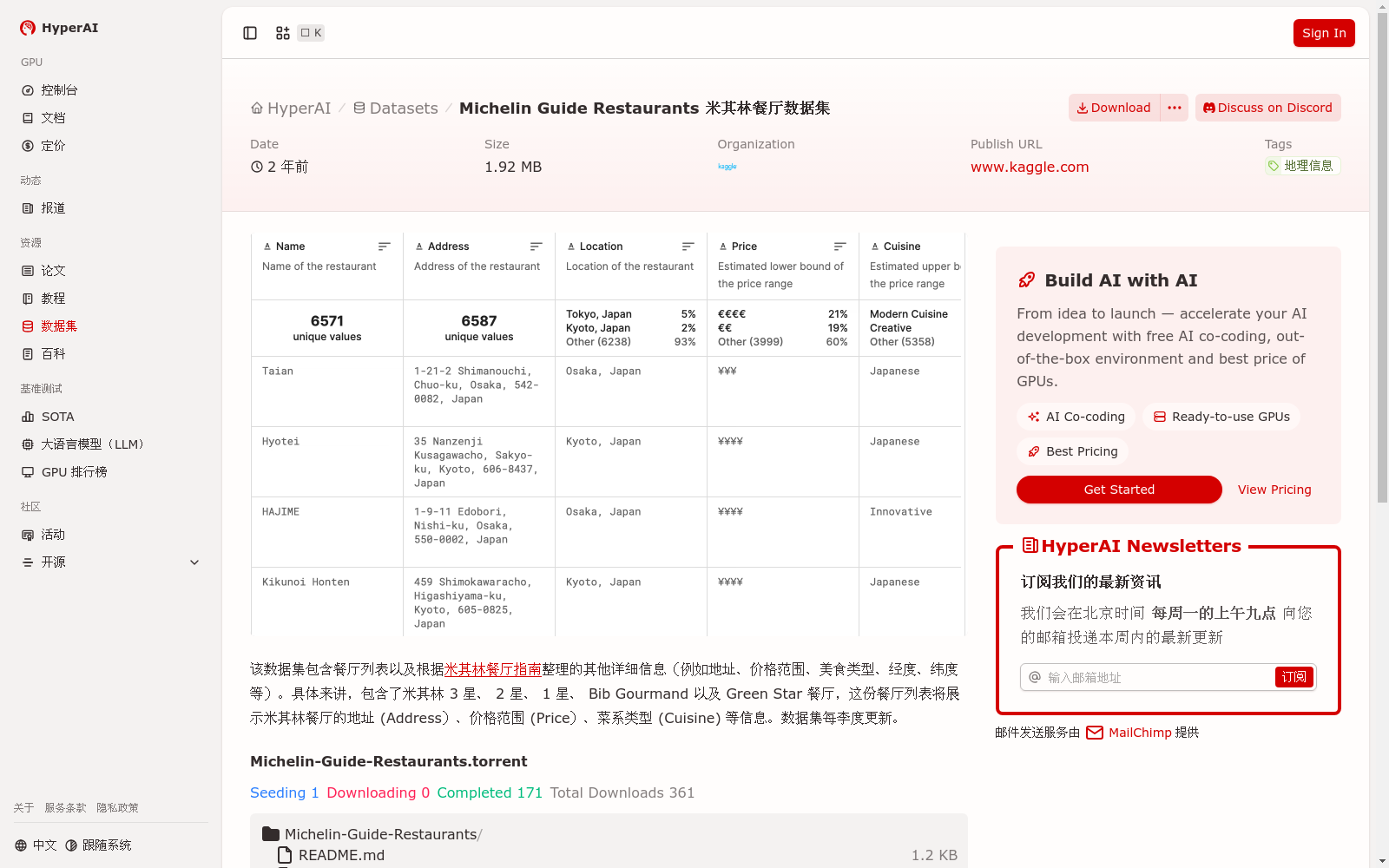The height and width of the screenshot is (868, 1389).
Task: Open more options next to Download
Action: pos(1175,108)
